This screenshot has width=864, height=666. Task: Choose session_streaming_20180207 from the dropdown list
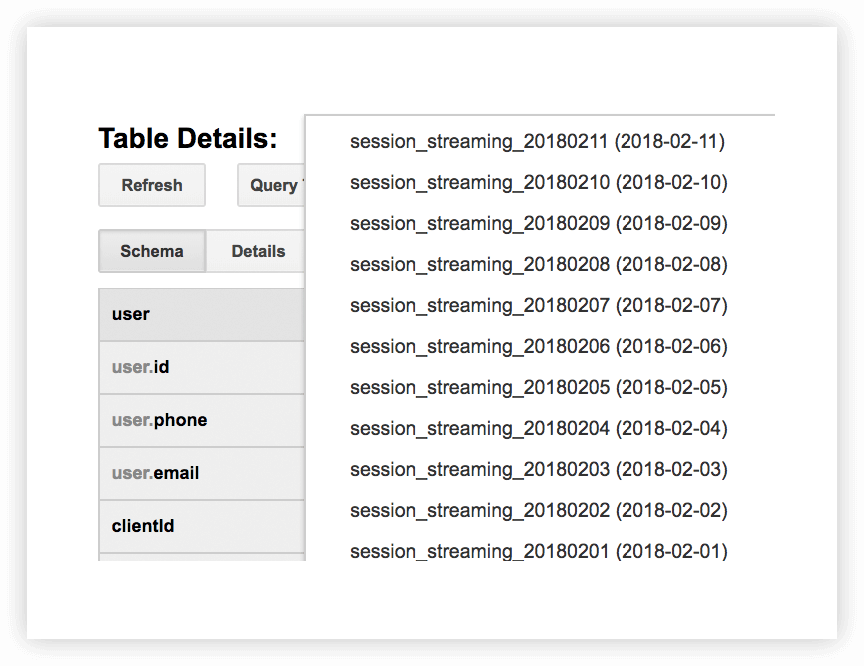click(538, 305)
